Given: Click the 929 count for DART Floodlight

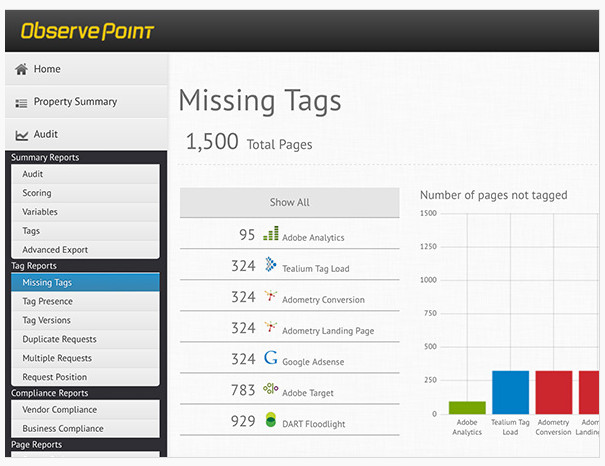Looking at the screenshot, I should pyautogui.click(x=243, y=421).
